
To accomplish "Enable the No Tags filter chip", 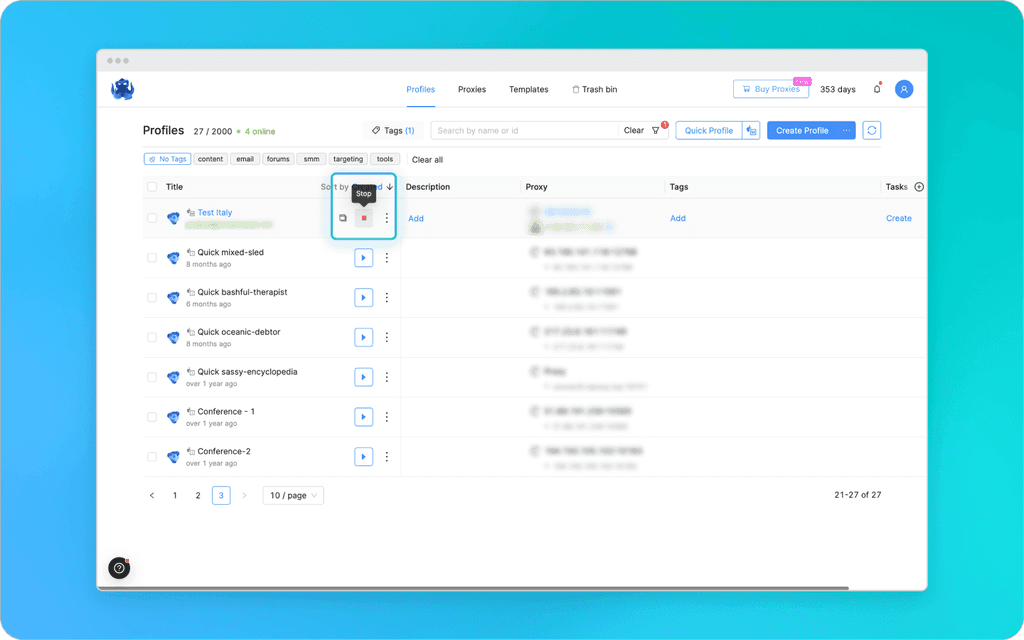I will (x=167, y=158).
